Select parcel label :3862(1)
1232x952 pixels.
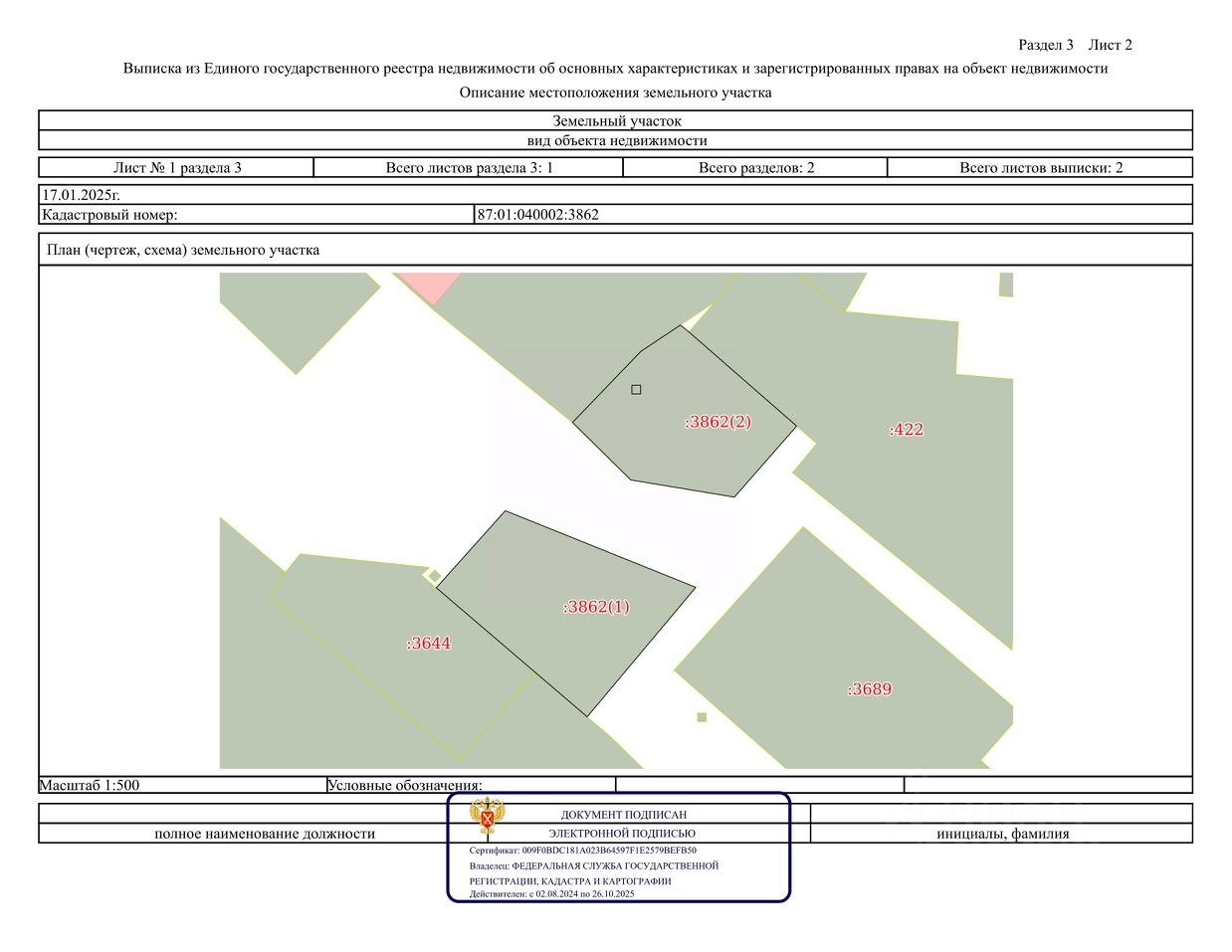point(596,607)
